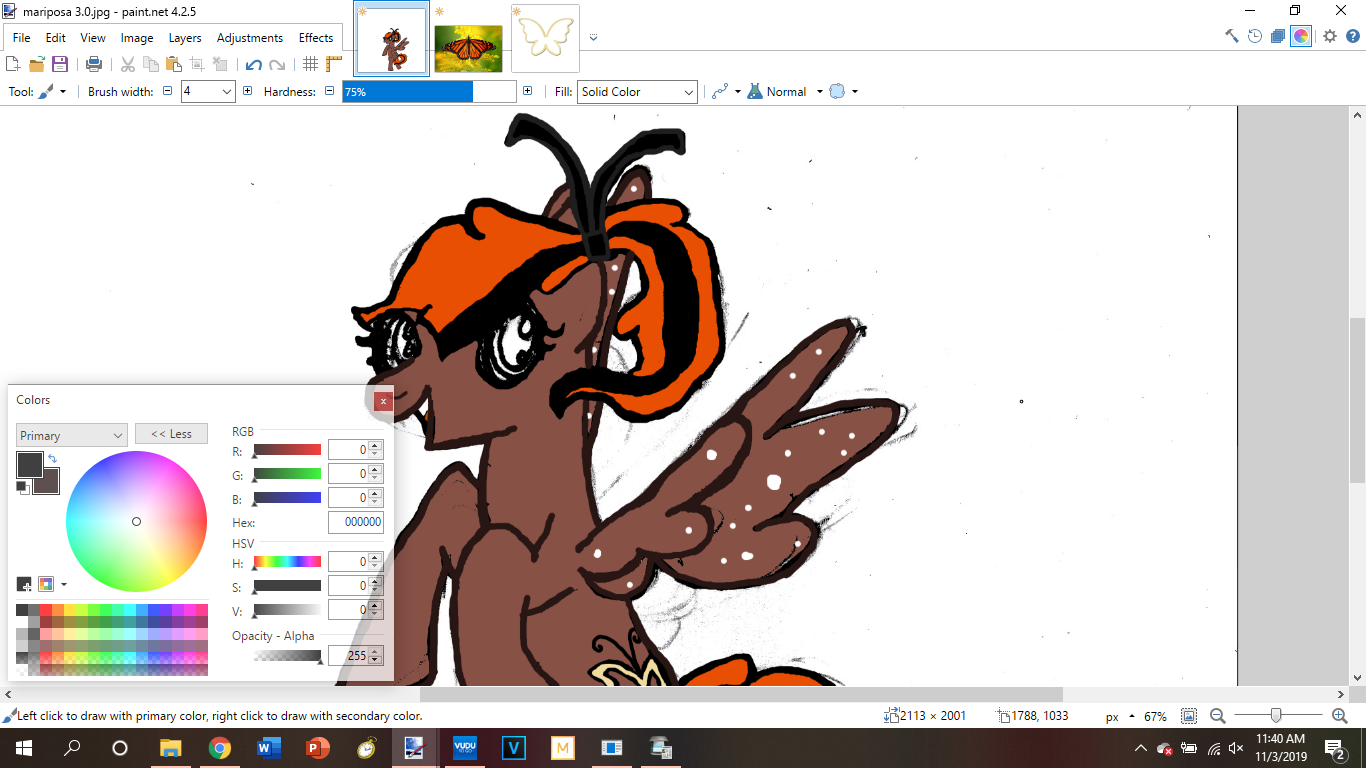
Task: Click the Hardness 75% slider bar
Action: pyautogui.click(x=429, y=92)
